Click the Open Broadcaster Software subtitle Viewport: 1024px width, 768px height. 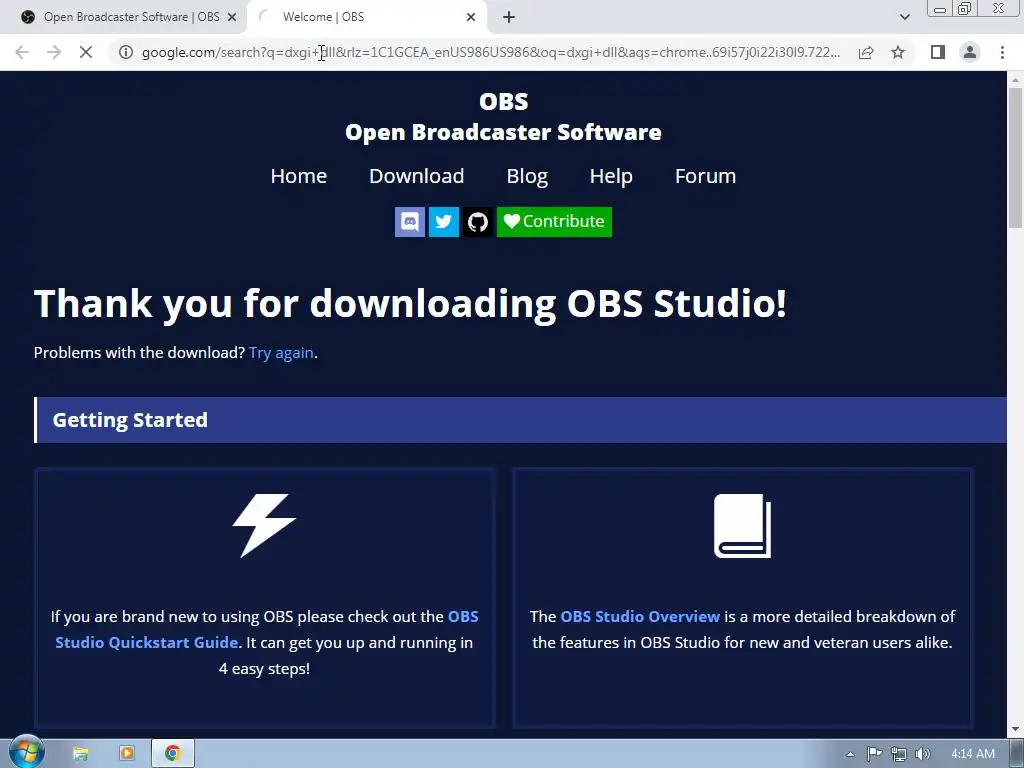(504, 133)
